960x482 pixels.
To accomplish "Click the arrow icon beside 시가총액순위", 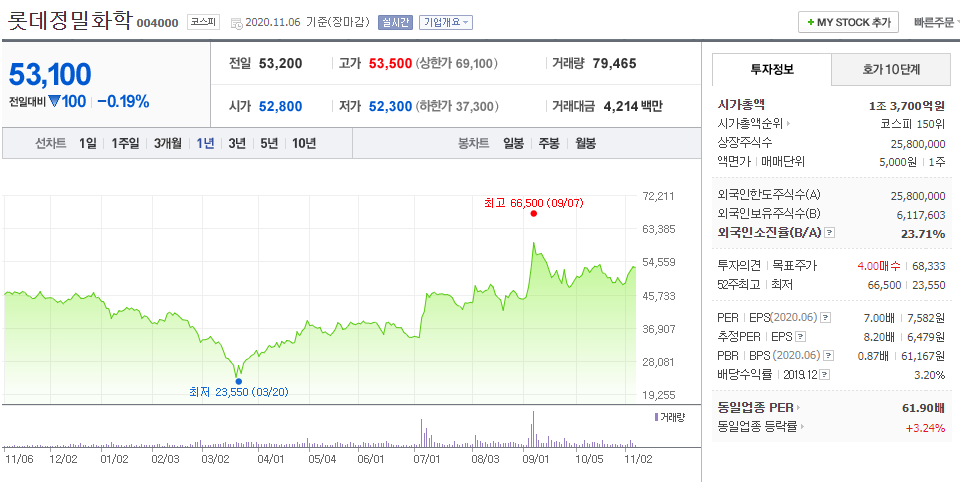I will [789, 124].
